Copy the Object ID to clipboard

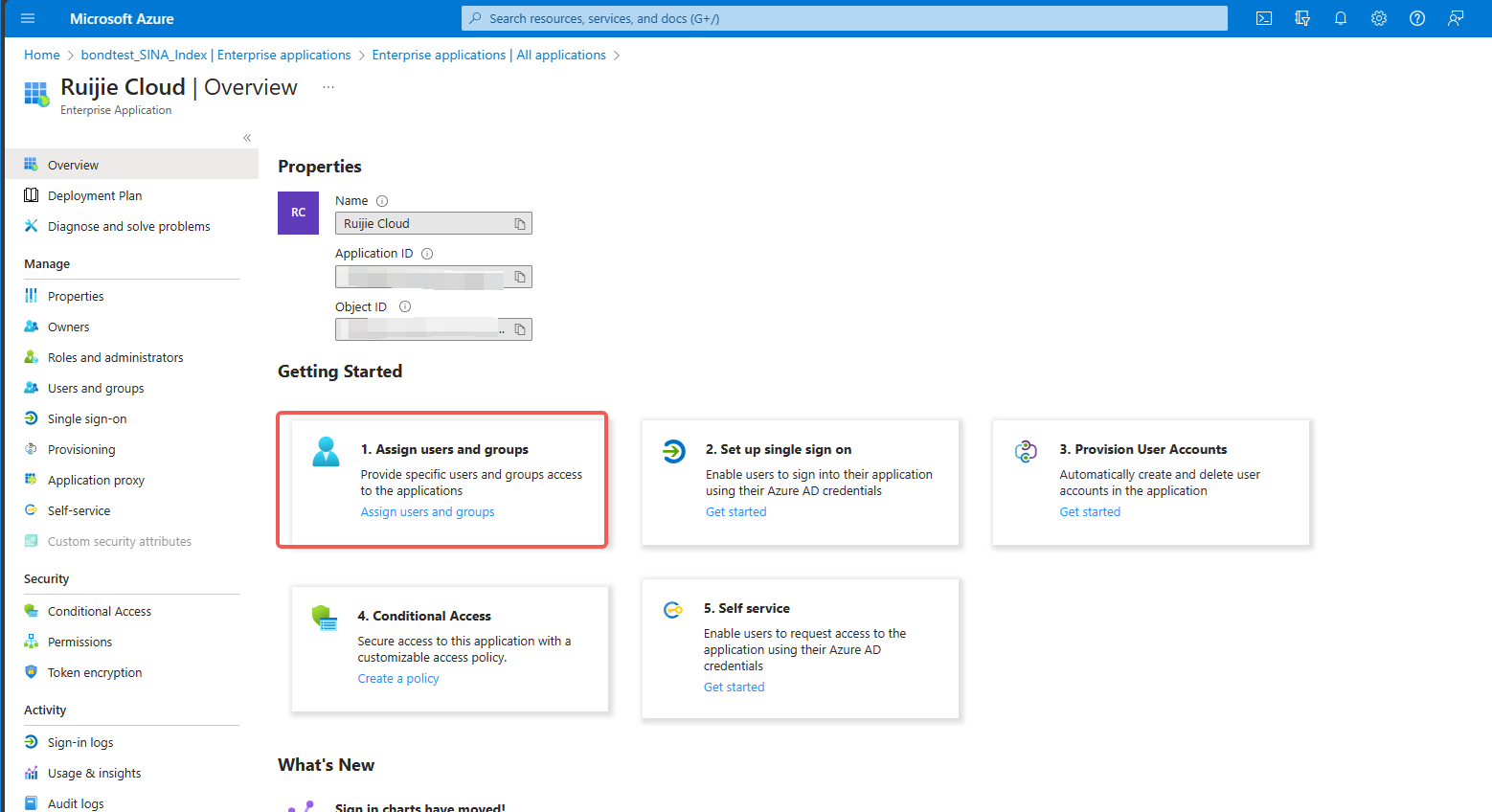click(520, 329)
